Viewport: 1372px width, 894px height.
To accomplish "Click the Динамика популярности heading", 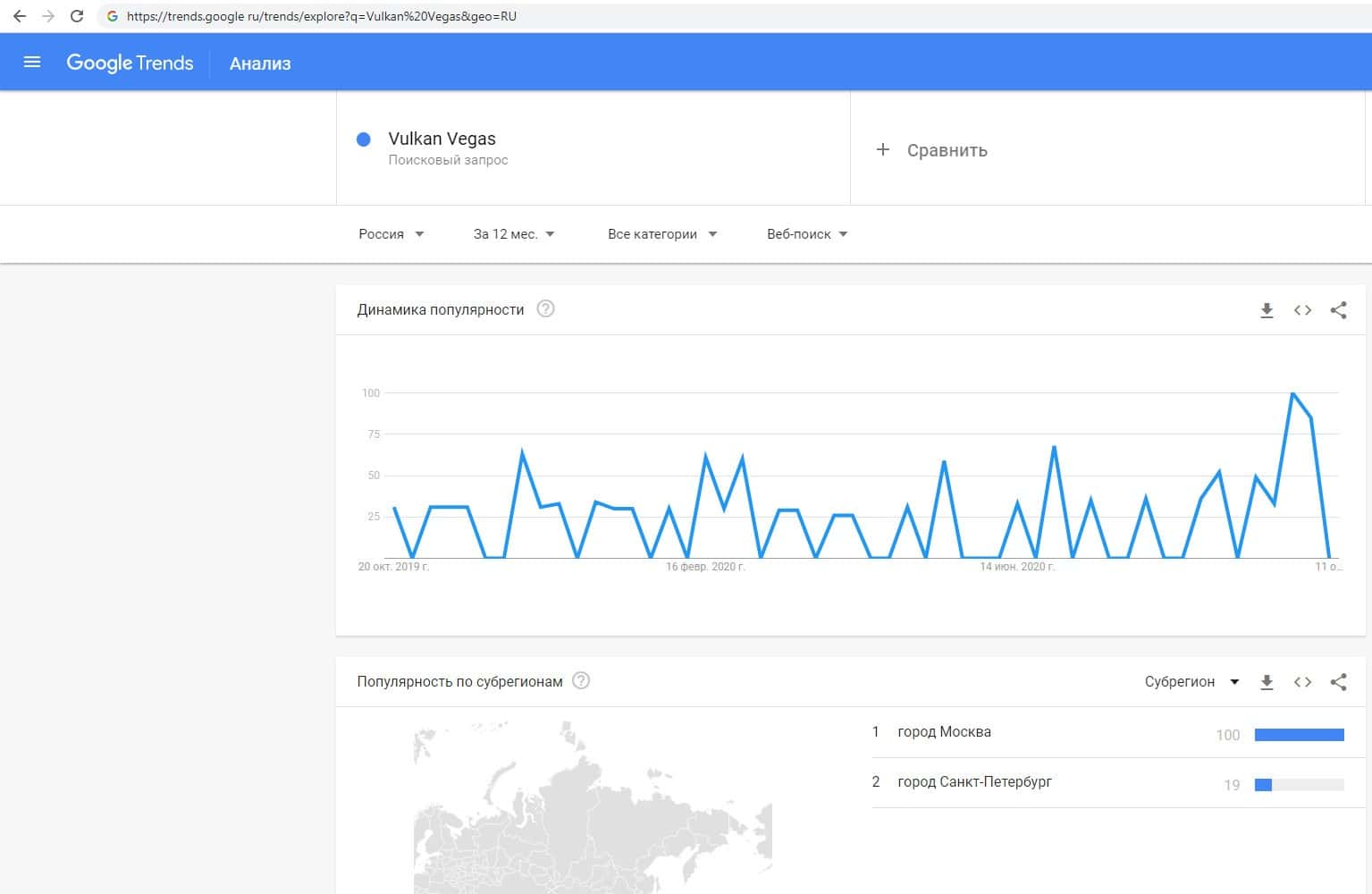I will 441,309.
